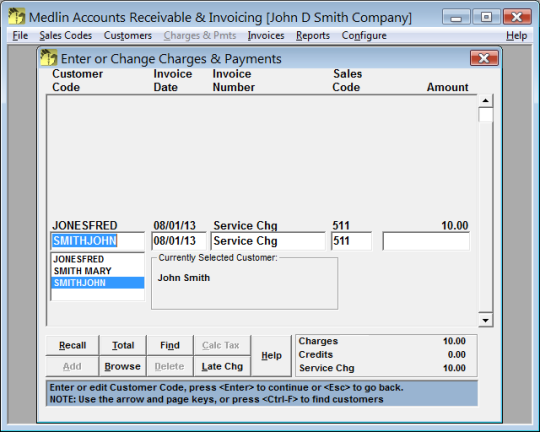Click the scrollbar thumb of the entry list

pyautogui.click(x=486, y=115)
